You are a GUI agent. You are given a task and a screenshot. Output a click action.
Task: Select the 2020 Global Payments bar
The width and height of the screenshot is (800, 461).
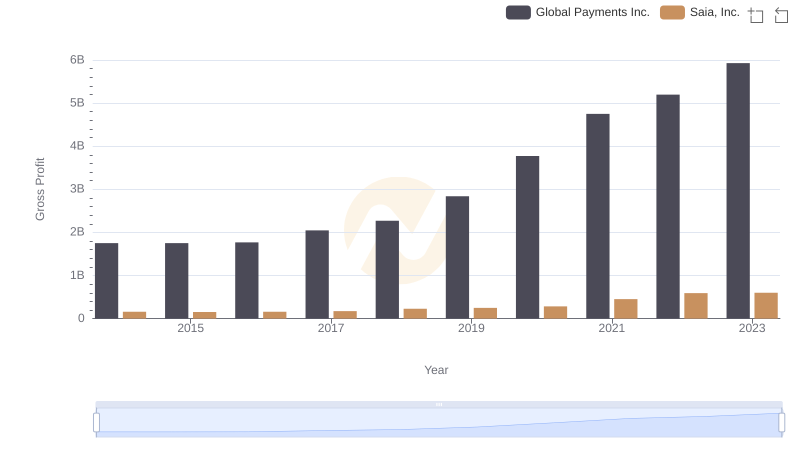coord(528,237)
